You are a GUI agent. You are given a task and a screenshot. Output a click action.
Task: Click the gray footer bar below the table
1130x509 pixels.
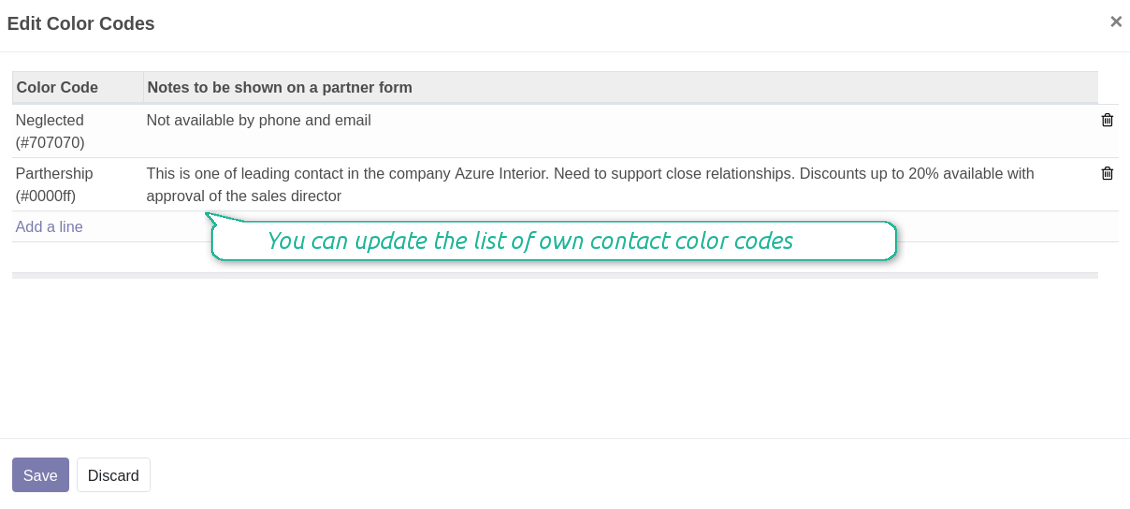pos(555,275)
